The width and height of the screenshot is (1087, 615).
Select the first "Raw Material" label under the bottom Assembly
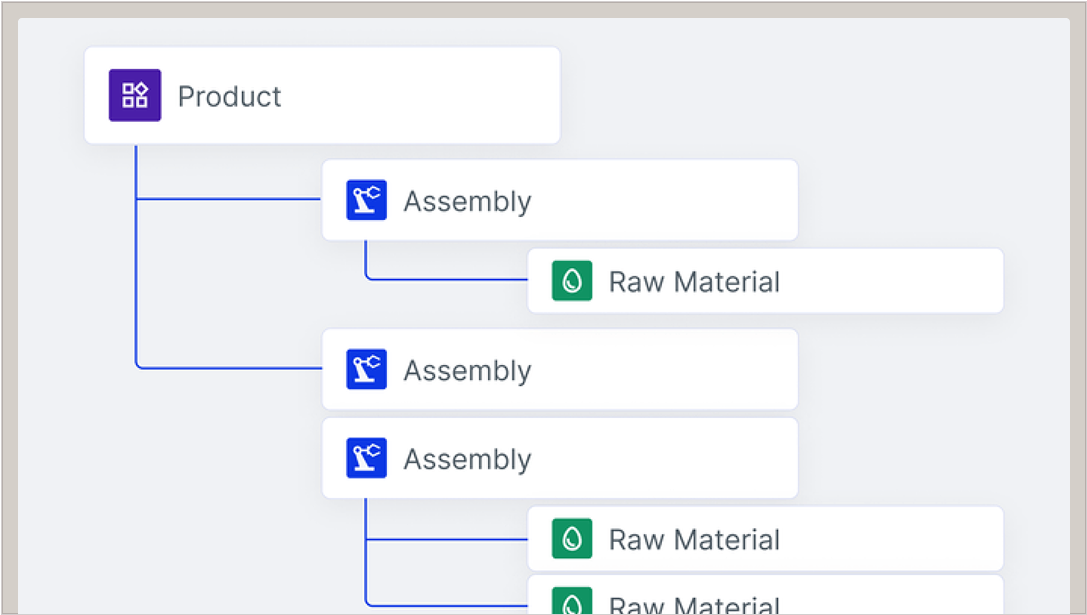click(x=694, y=540)
